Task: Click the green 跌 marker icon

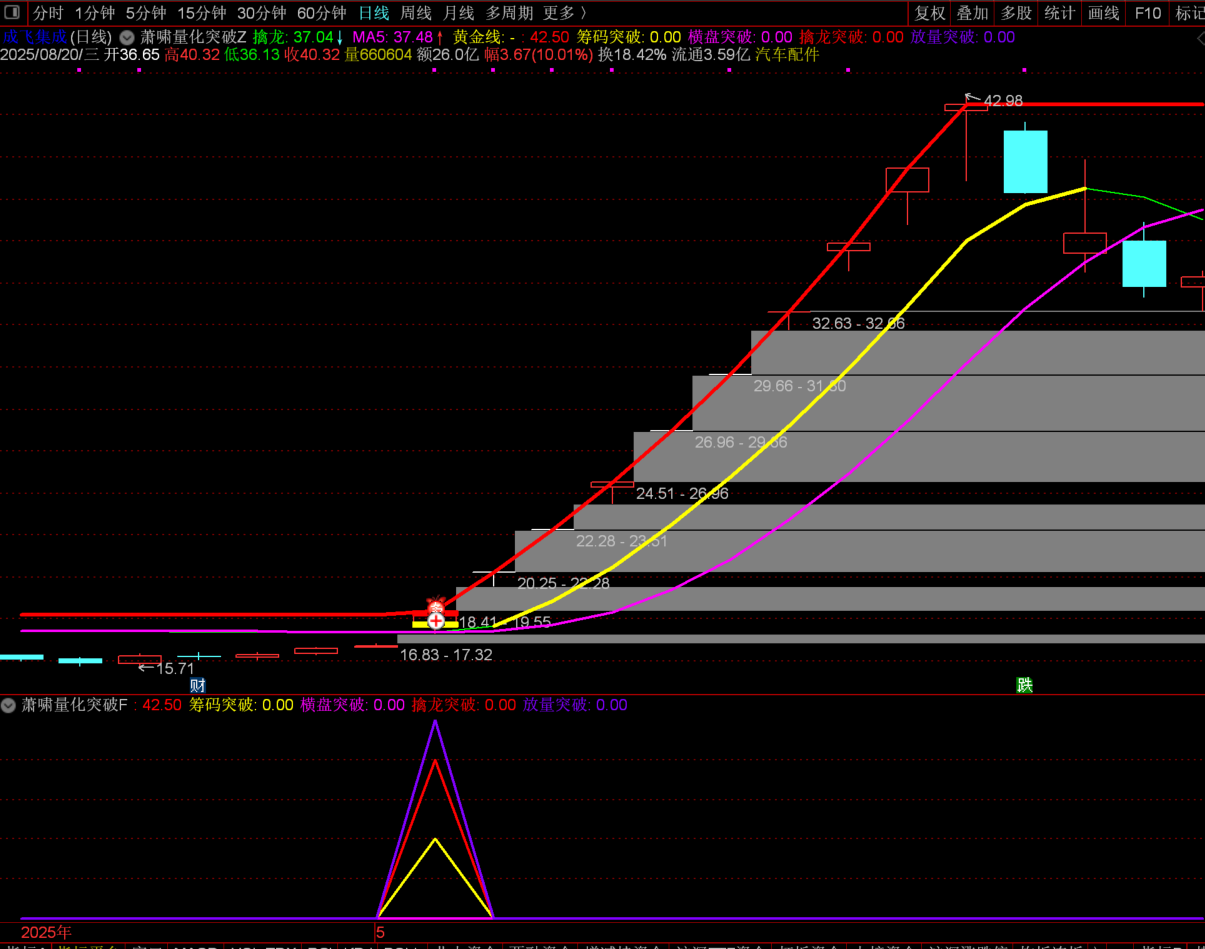Action: 1024,685
